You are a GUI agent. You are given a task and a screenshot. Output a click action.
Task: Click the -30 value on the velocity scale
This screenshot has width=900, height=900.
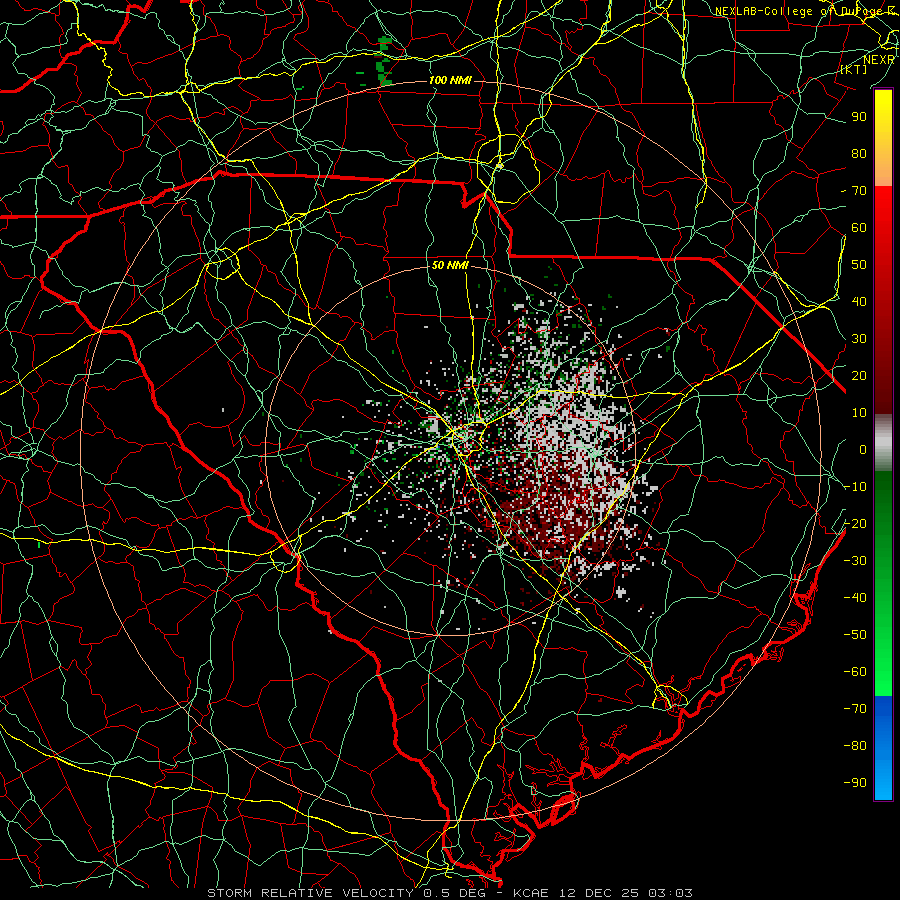tap(855, 561)
